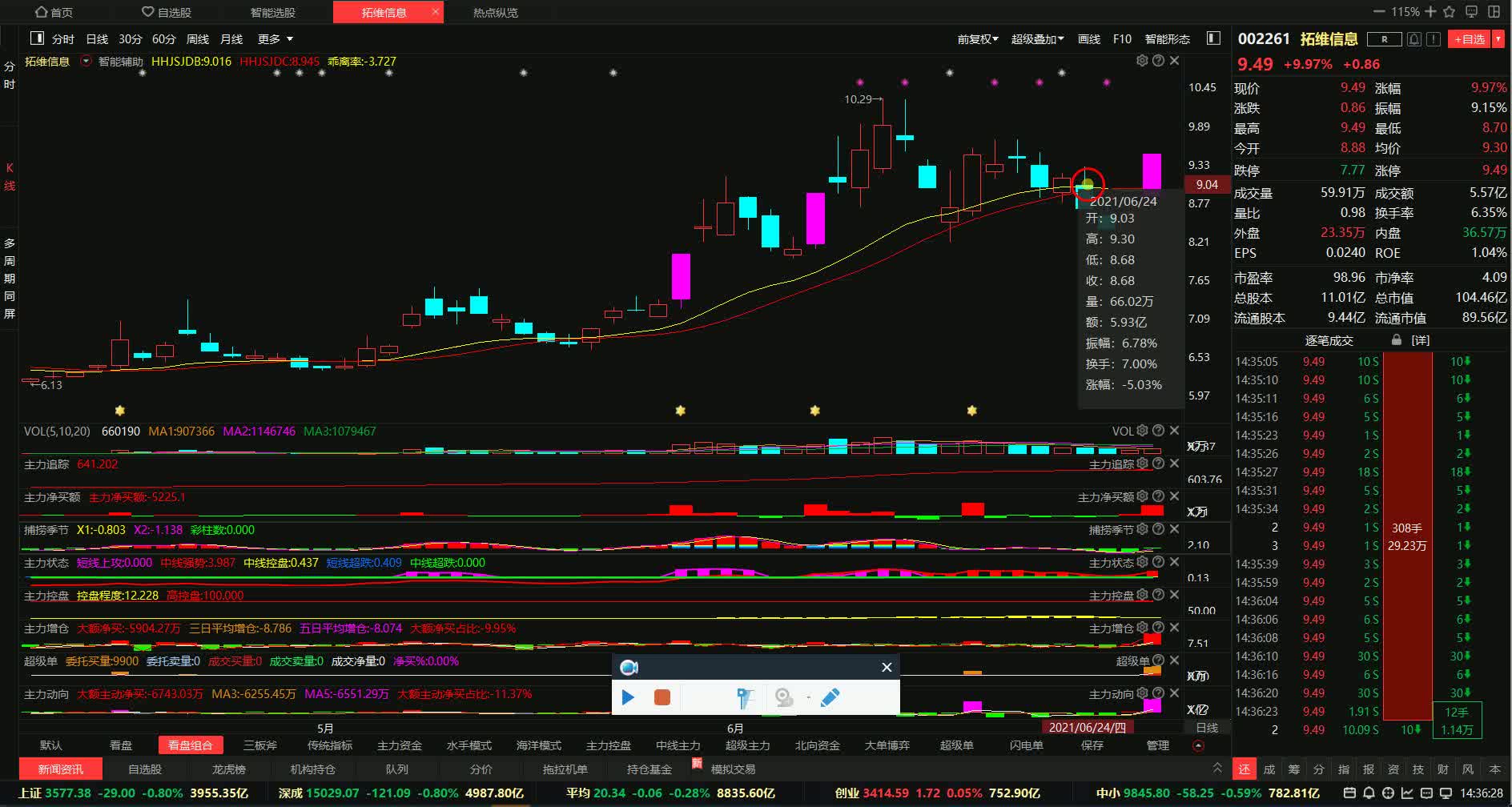Switch to 热点纵览 tab
The image size is (1512, 807).
(495, 12)
